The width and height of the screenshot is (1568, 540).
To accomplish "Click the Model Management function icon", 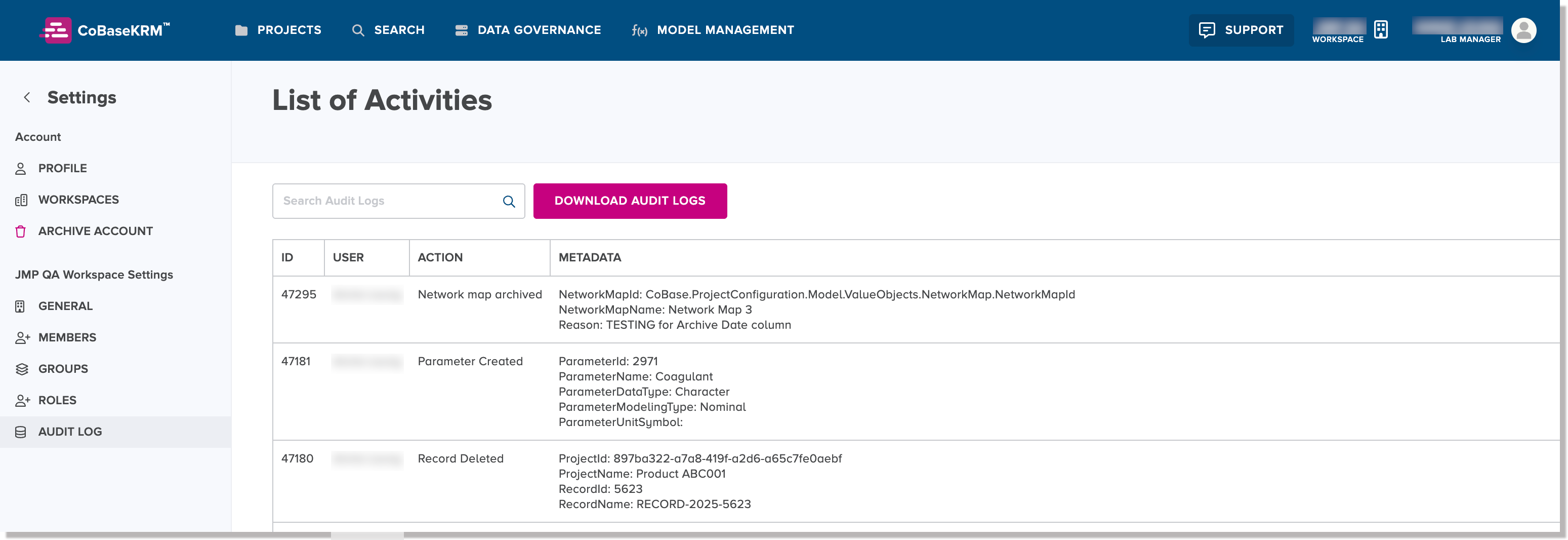I will [639, 30].
